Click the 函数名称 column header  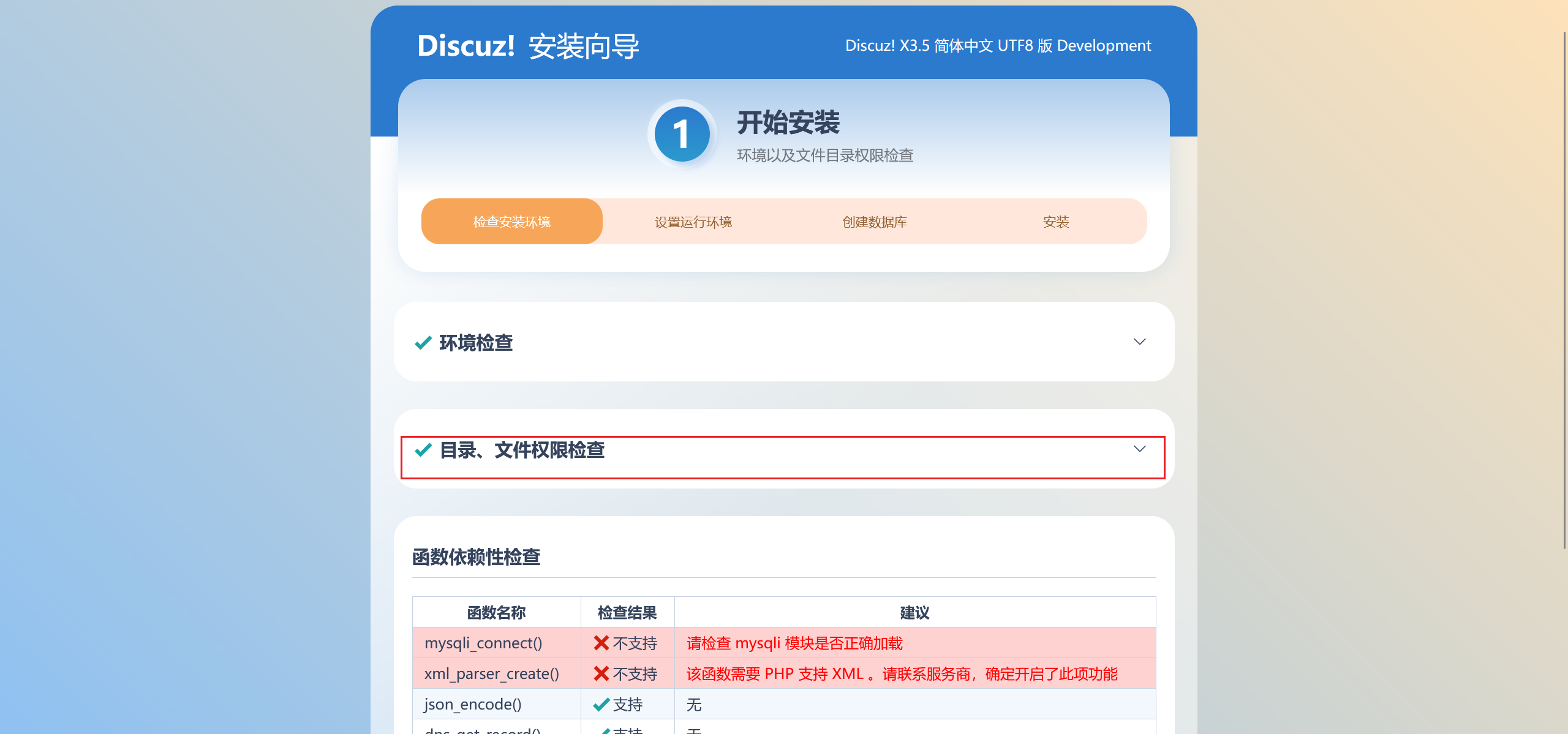496,612
